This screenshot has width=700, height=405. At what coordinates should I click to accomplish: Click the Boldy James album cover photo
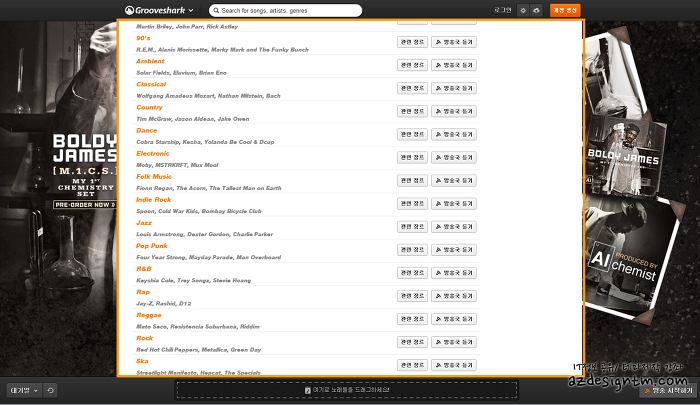[x=624, y=154]
